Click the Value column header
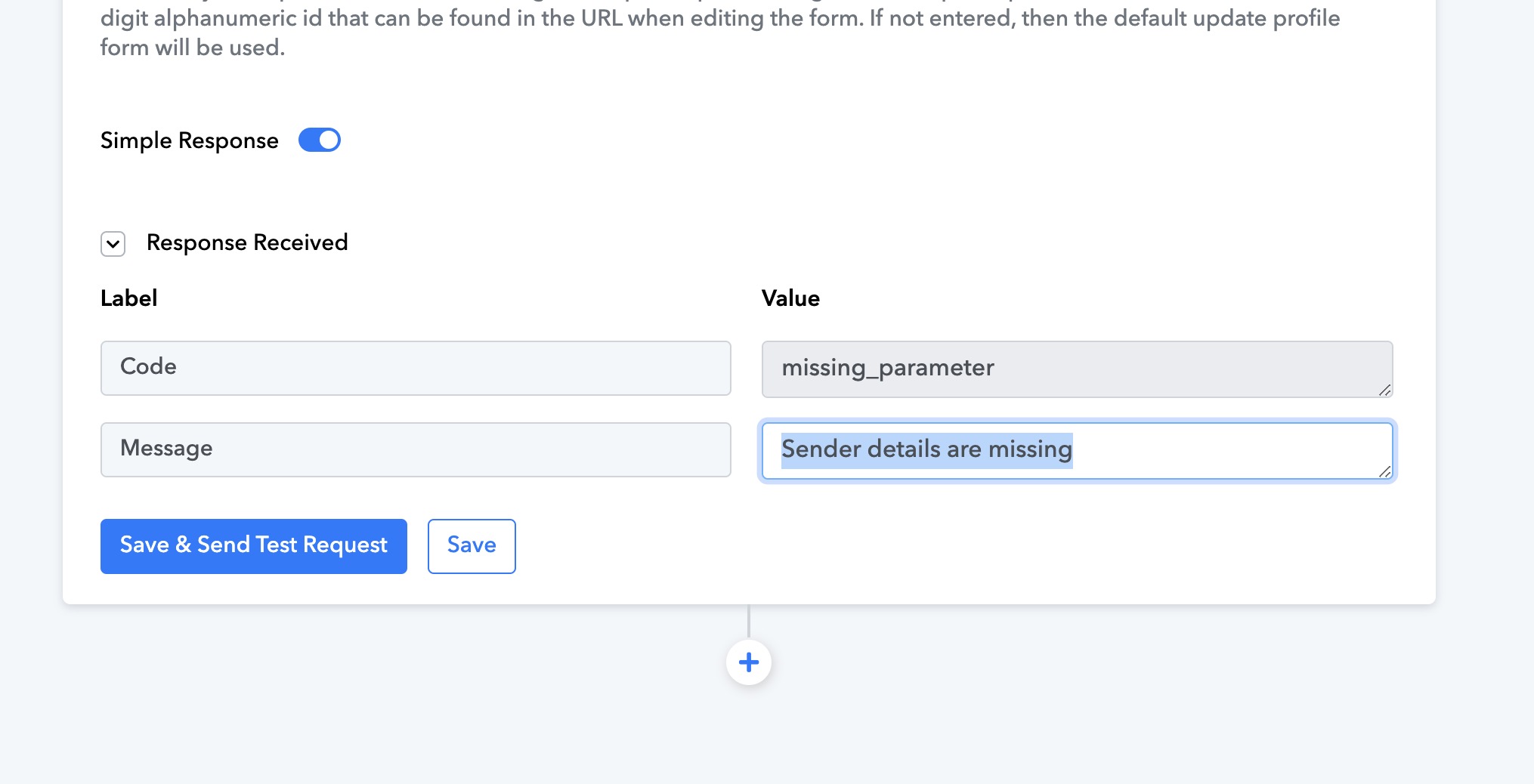The height and width of the screenshot is (784, 1534). click(790, 298)
